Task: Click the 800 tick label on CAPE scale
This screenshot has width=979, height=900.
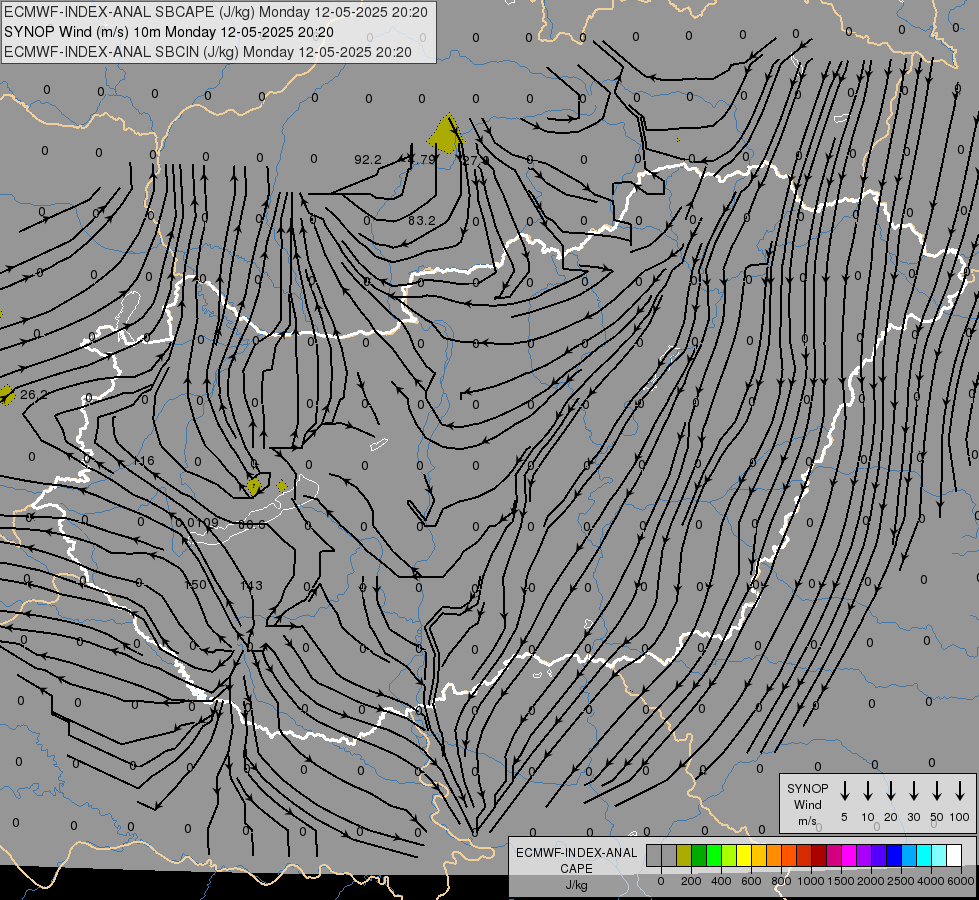Action: (781, 881)
